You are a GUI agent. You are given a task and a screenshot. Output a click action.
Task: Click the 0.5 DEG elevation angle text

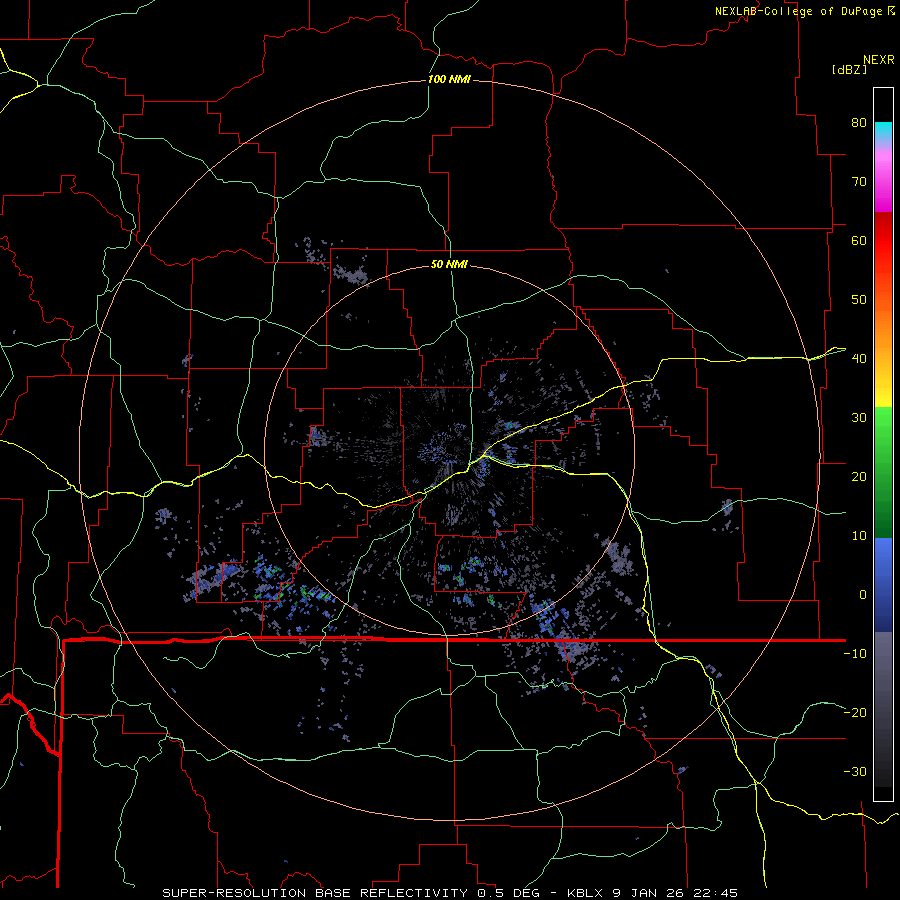(x=509, y=893)
